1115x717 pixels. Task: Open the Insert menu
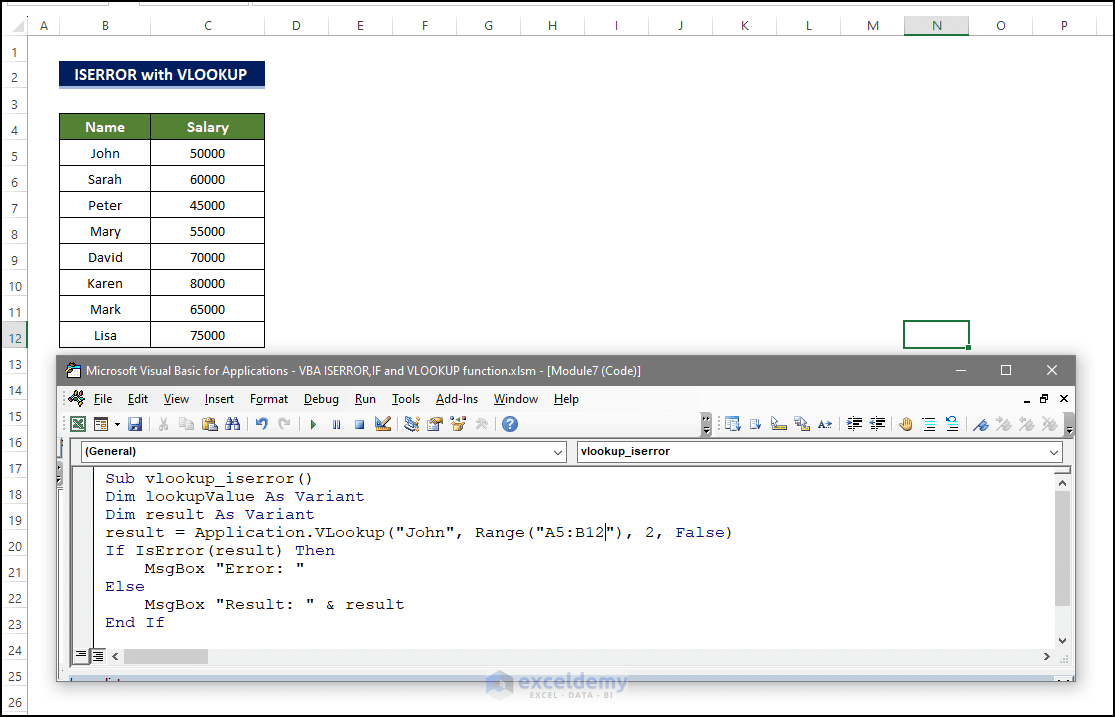[219, 399]
